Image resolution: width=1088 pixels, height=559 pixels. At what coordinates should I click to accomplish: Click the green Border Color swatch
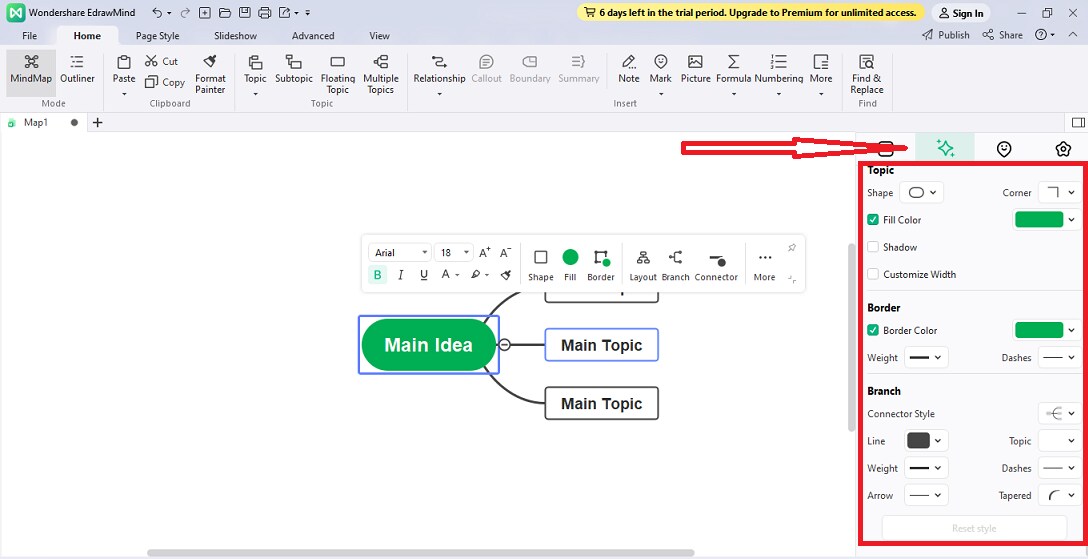click(x=1039, y=330)
